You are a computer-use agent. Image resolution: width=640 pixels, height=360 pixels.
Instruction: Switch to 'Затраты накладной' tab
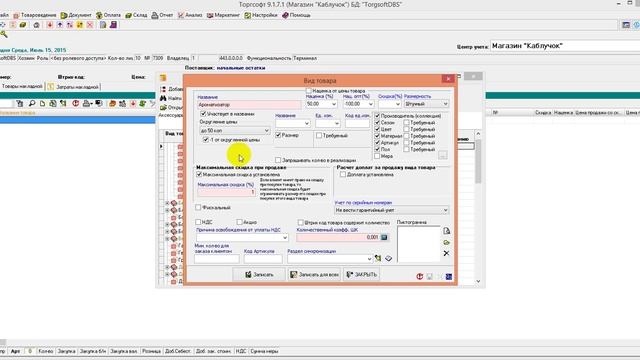pos(73,87)
